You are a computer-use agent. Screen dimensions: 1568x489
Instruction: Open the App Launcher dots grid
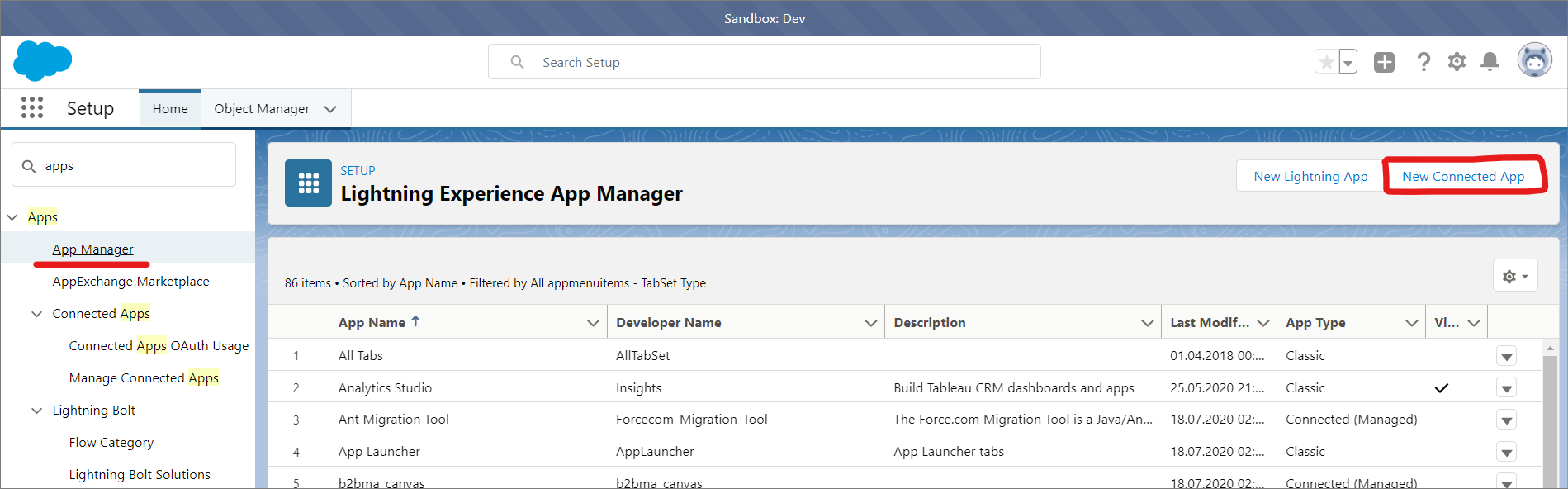32,107
